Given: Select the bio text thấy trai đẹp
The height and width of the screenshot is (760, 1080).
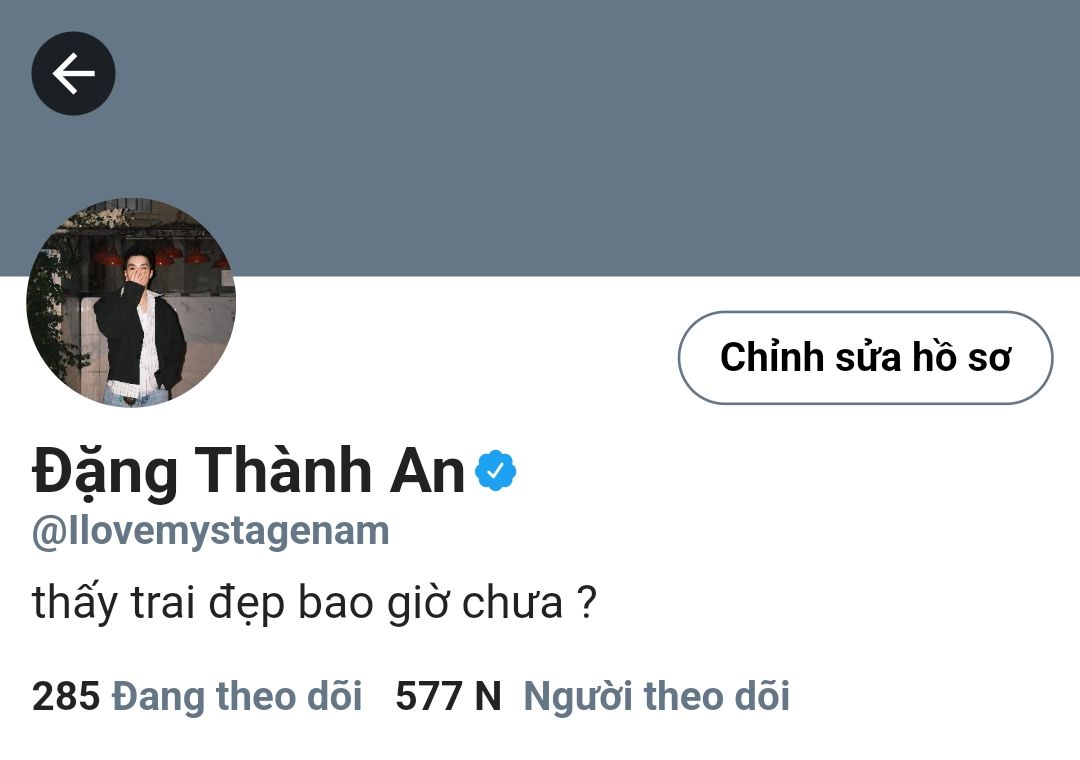Looking at the screenshot, I should [158, 603].
